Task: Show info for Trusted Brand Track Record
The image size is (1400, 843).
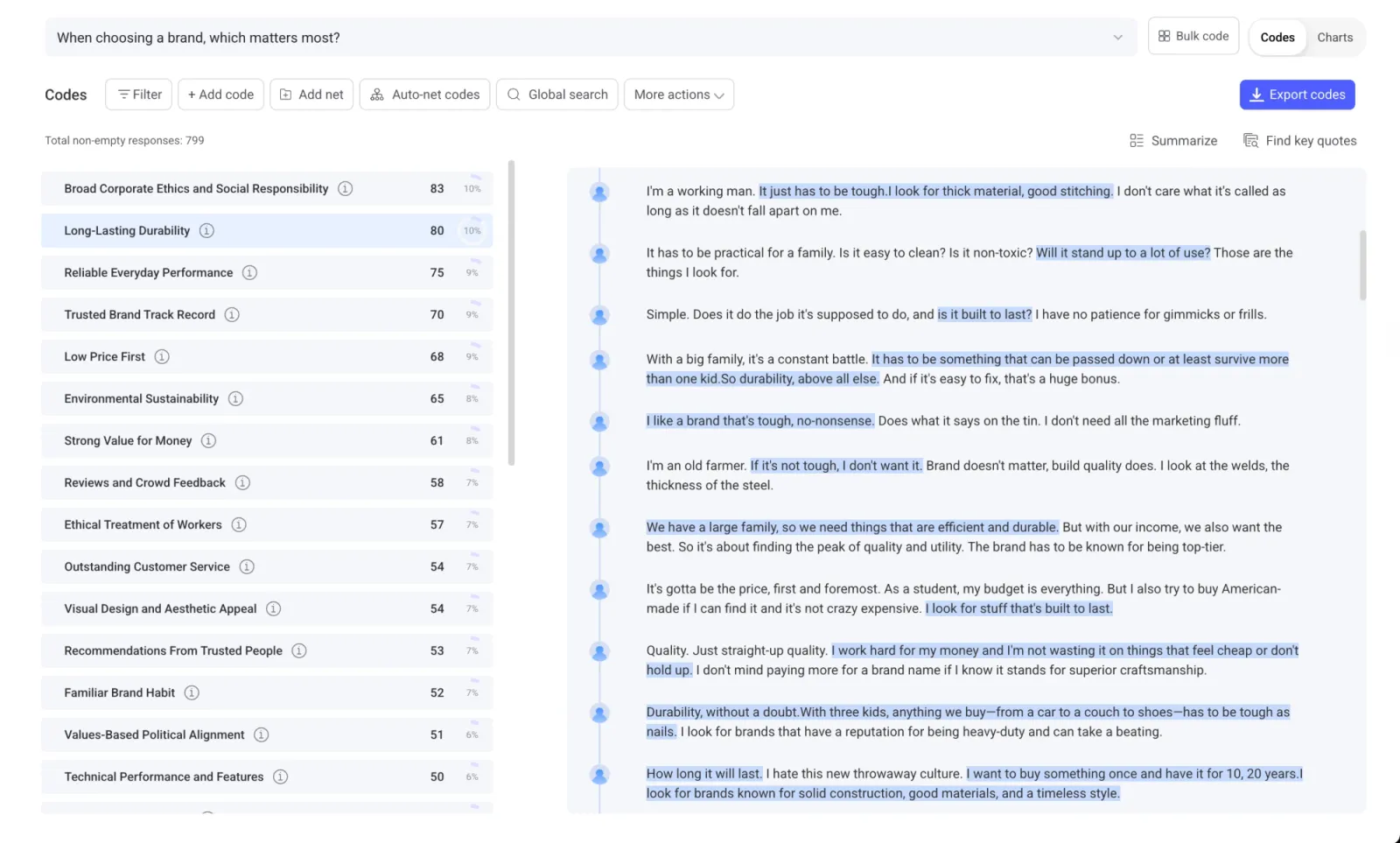Action: point(232,314)
